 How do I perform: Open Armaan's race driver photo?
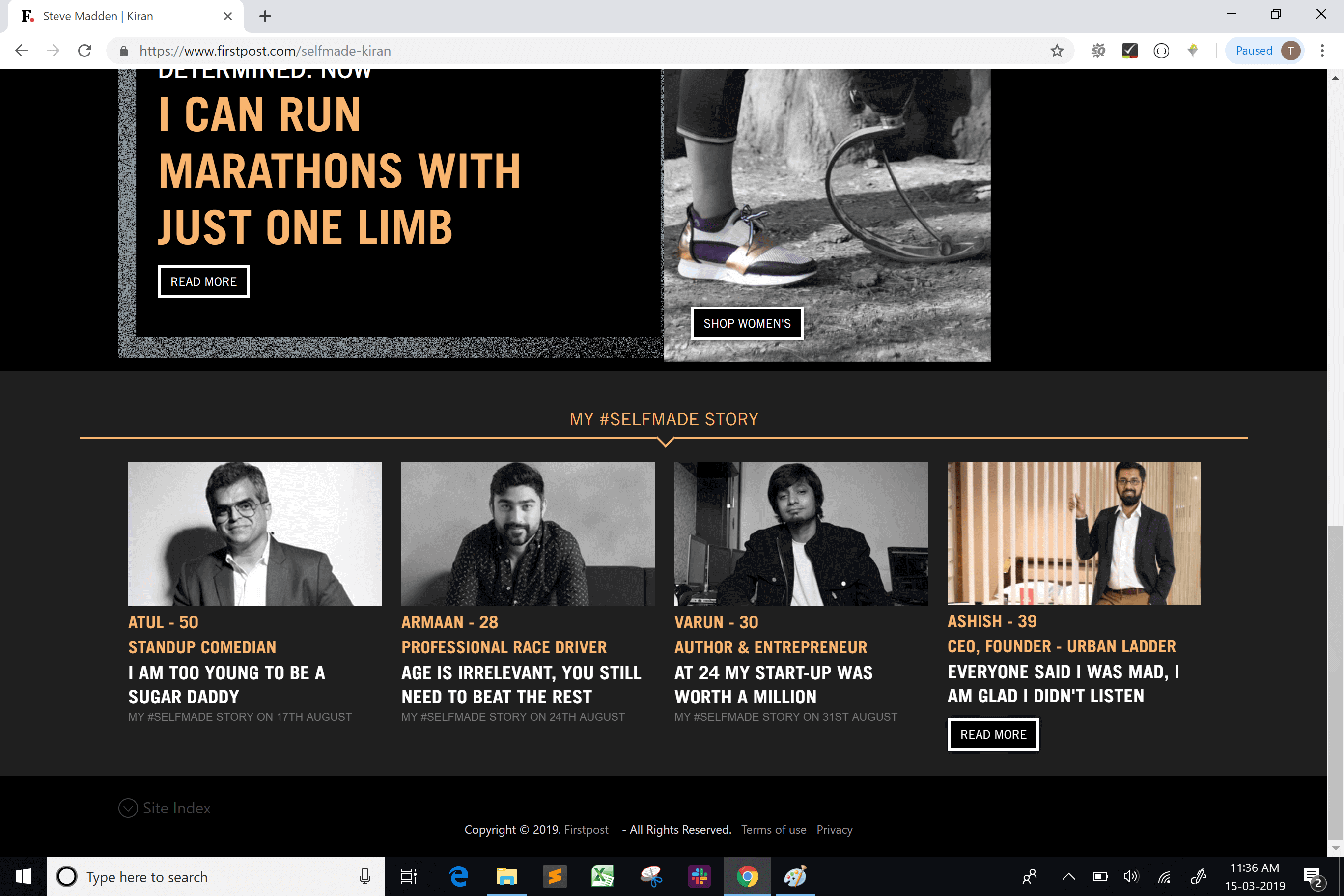click(528, 533)
